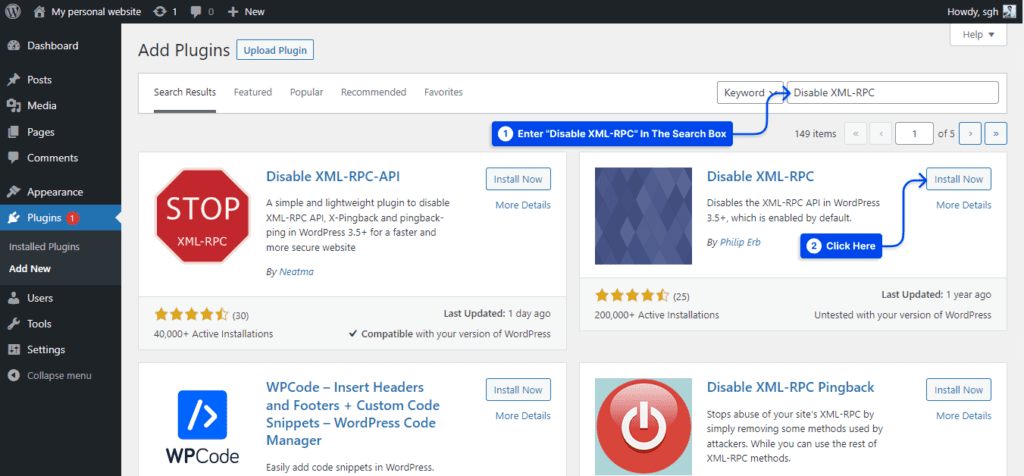Click the WordPress logo icon
This screenshot has width=1024, height=476.
(x=13, y=11)
